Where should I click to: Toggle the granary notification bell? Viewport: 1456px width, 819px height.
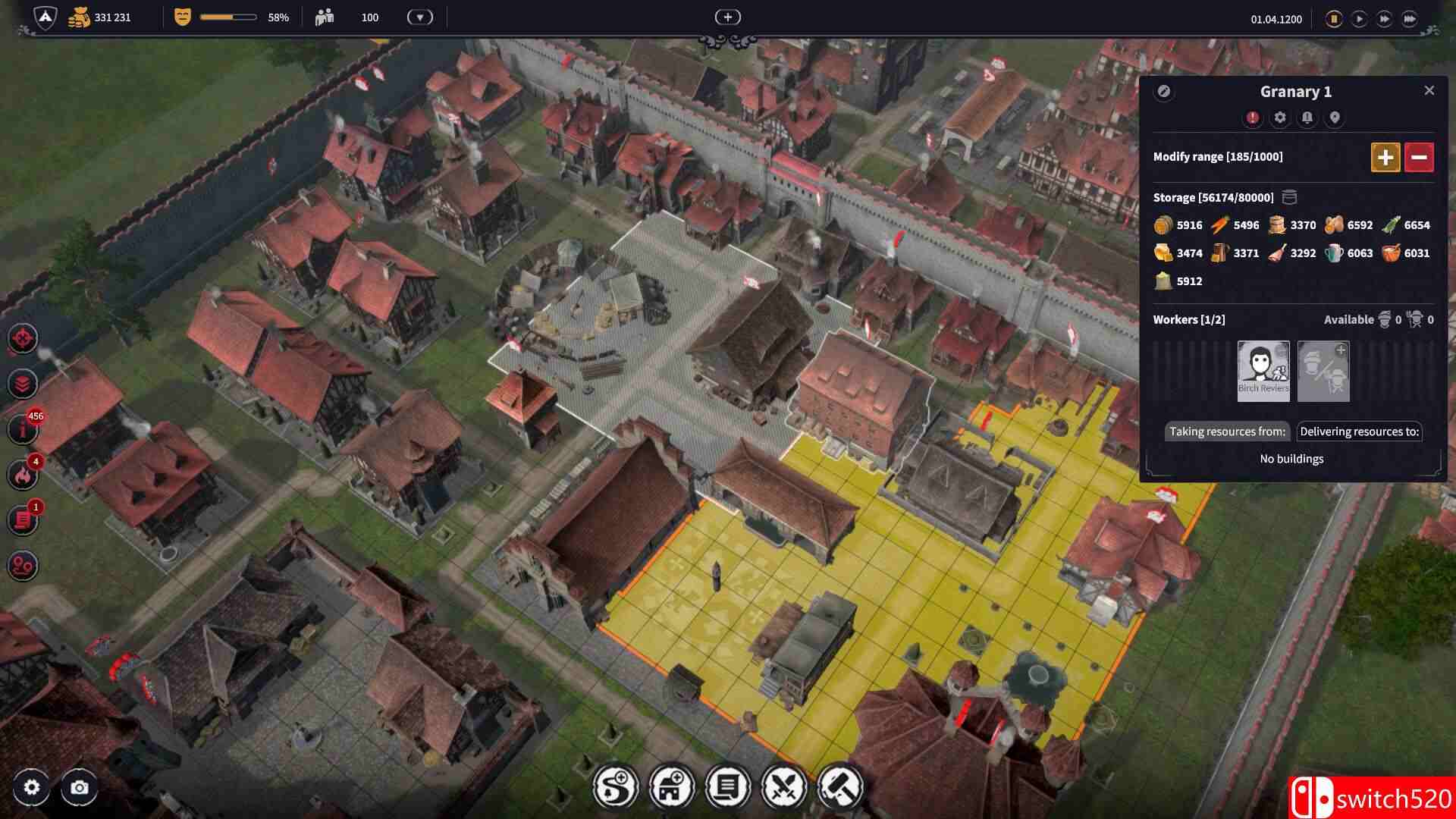[x=1307, y=118]
